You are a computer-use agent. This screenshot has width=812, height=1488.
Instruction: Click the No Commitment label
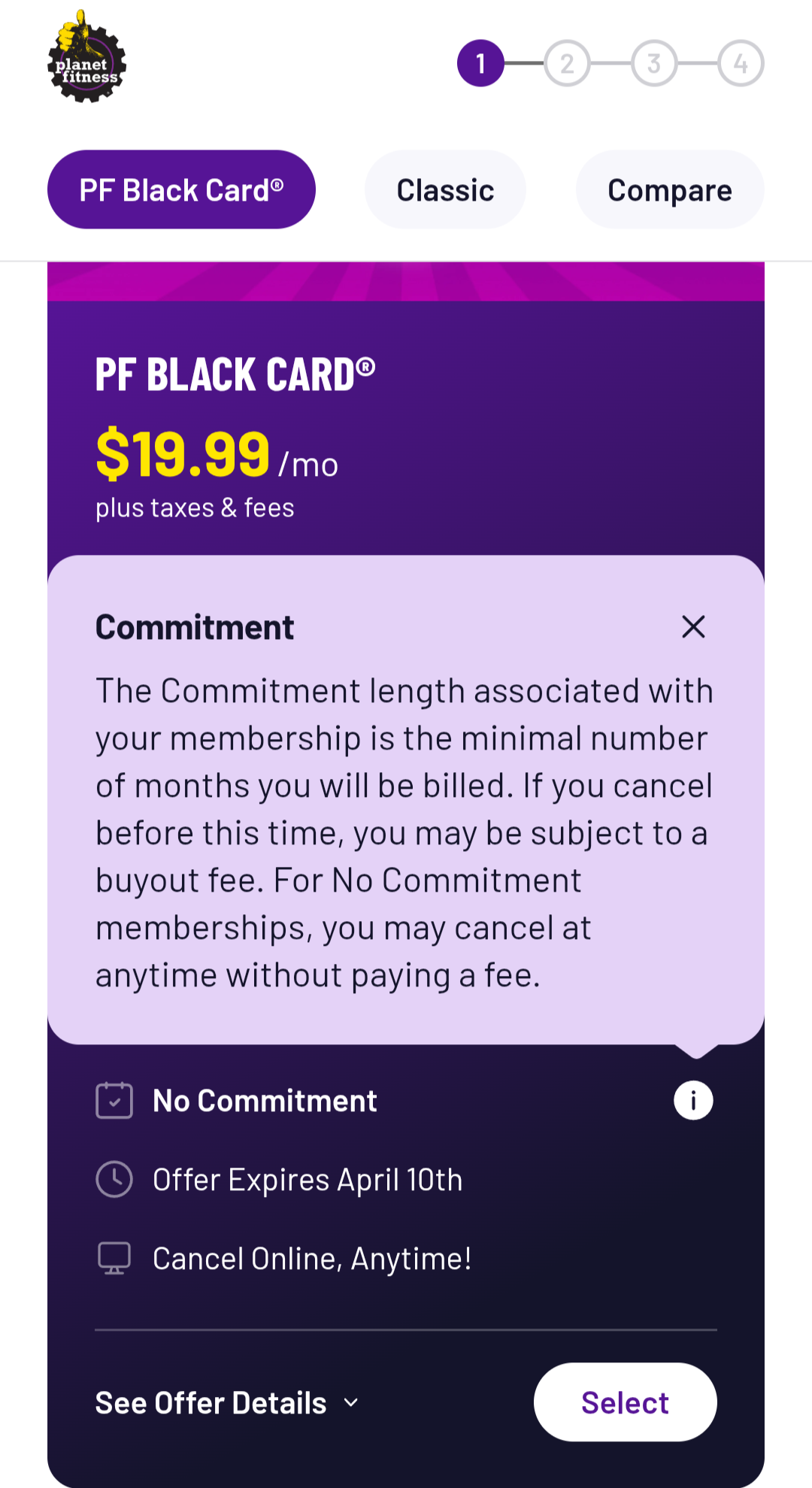(265, 1101)
